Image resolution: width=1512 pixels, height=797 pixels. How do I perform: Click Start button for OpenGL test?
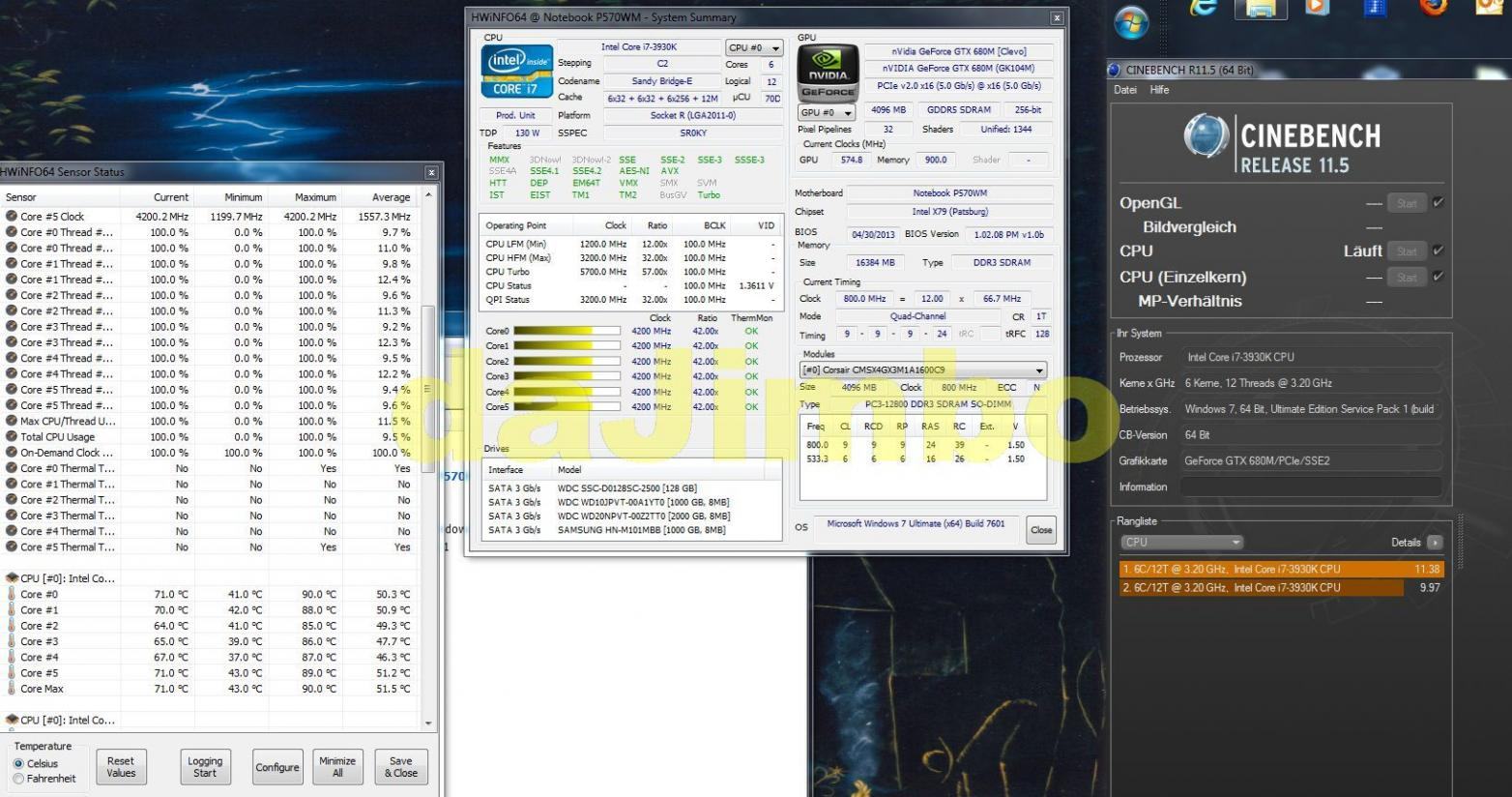coord(1407,203)
